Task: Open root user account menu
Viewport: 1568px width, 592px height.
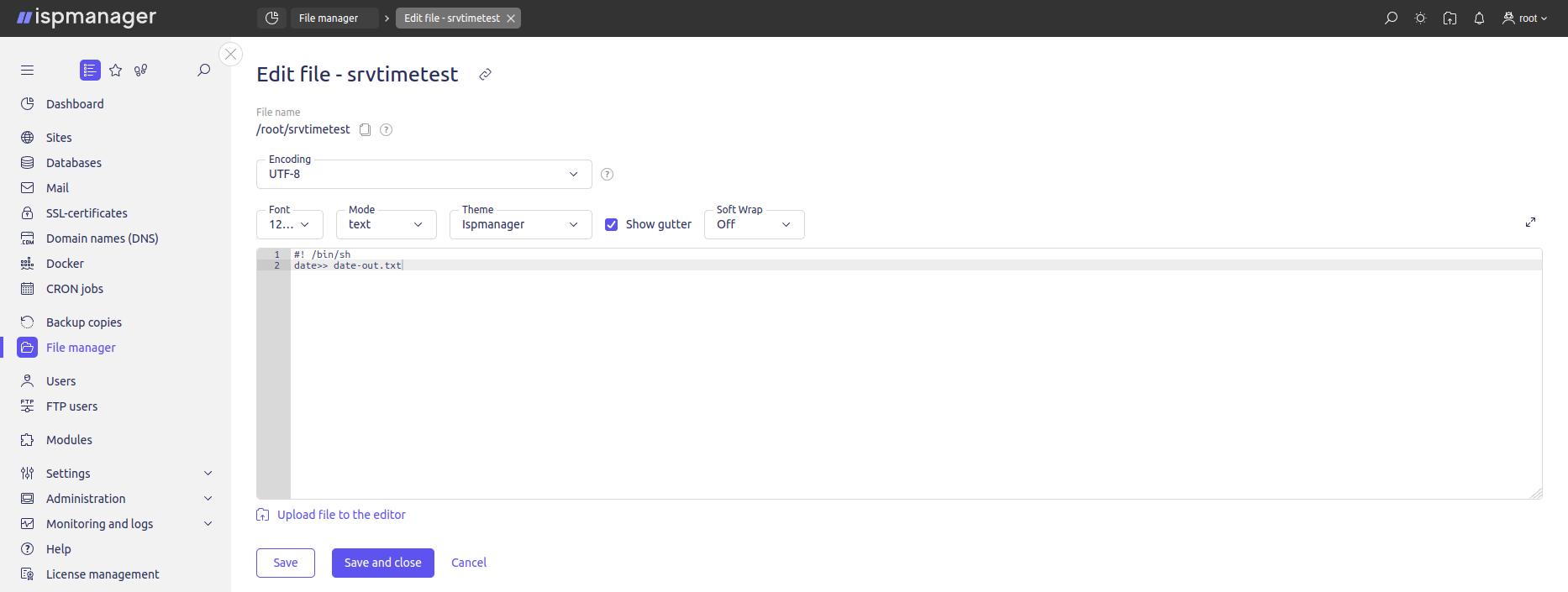Action: click(x=1525, y=18)
